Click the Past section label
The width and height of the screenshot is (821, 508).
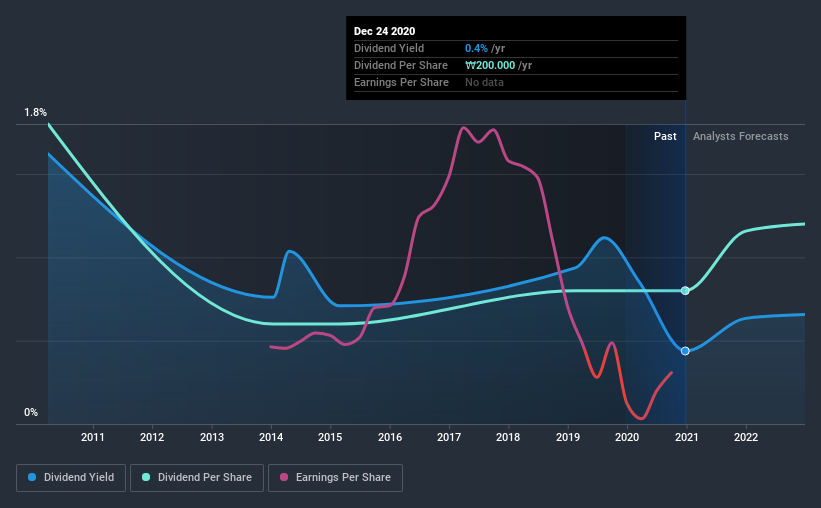point(665,136)
